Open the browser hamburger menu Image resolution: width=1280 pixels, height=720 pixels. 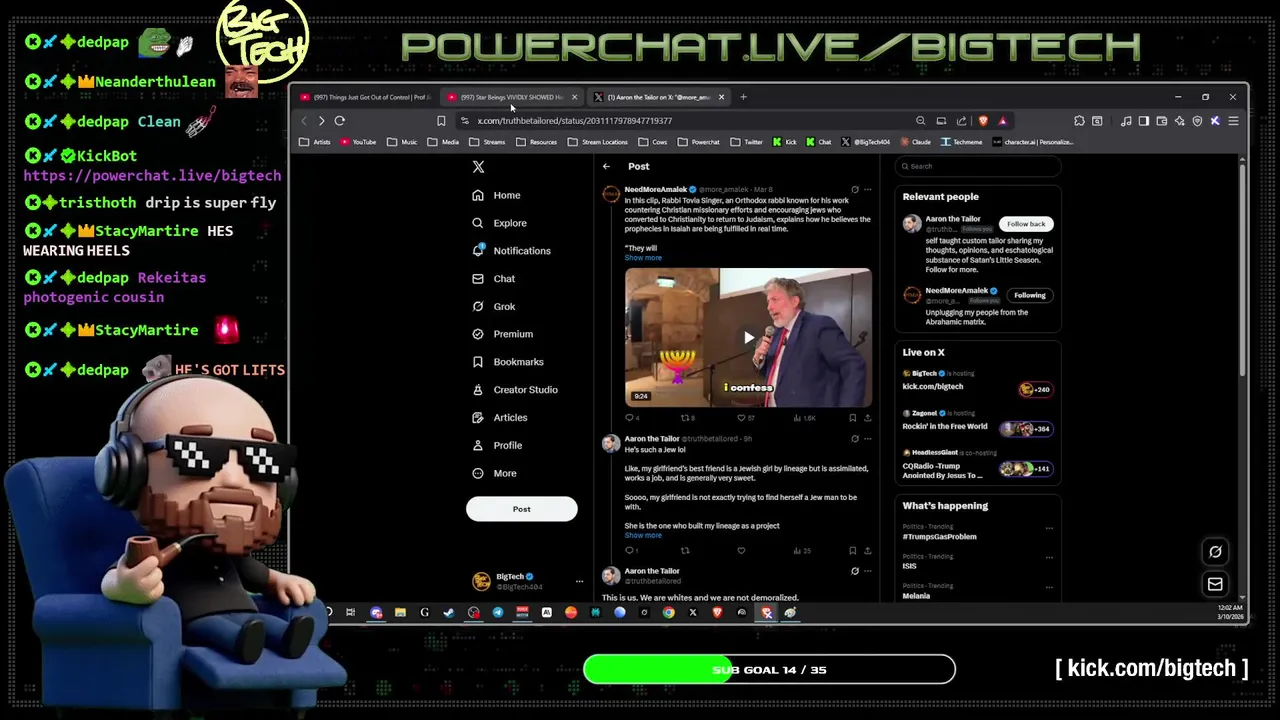click(x=1233, y=121)
